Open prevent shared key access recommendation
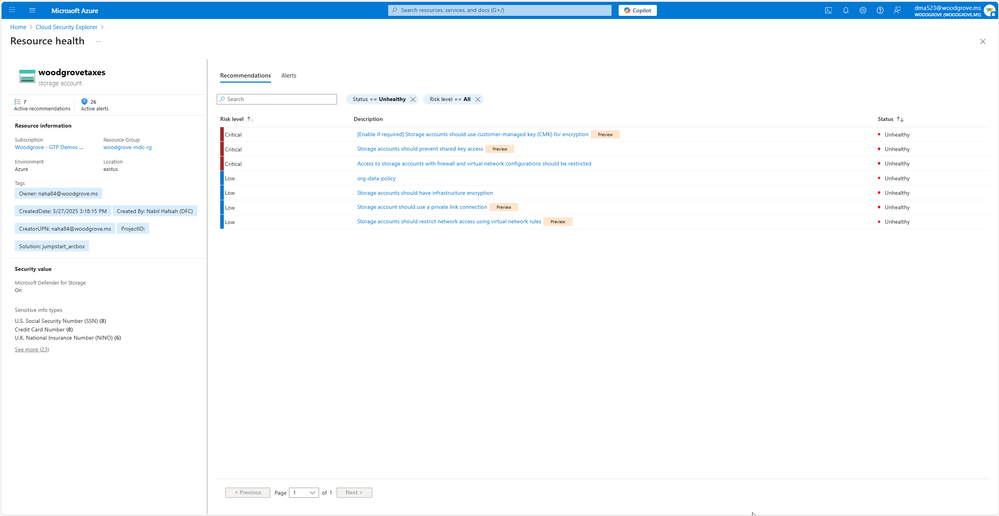The width and height of the screenshot is (999, 516). click(420, 149)
